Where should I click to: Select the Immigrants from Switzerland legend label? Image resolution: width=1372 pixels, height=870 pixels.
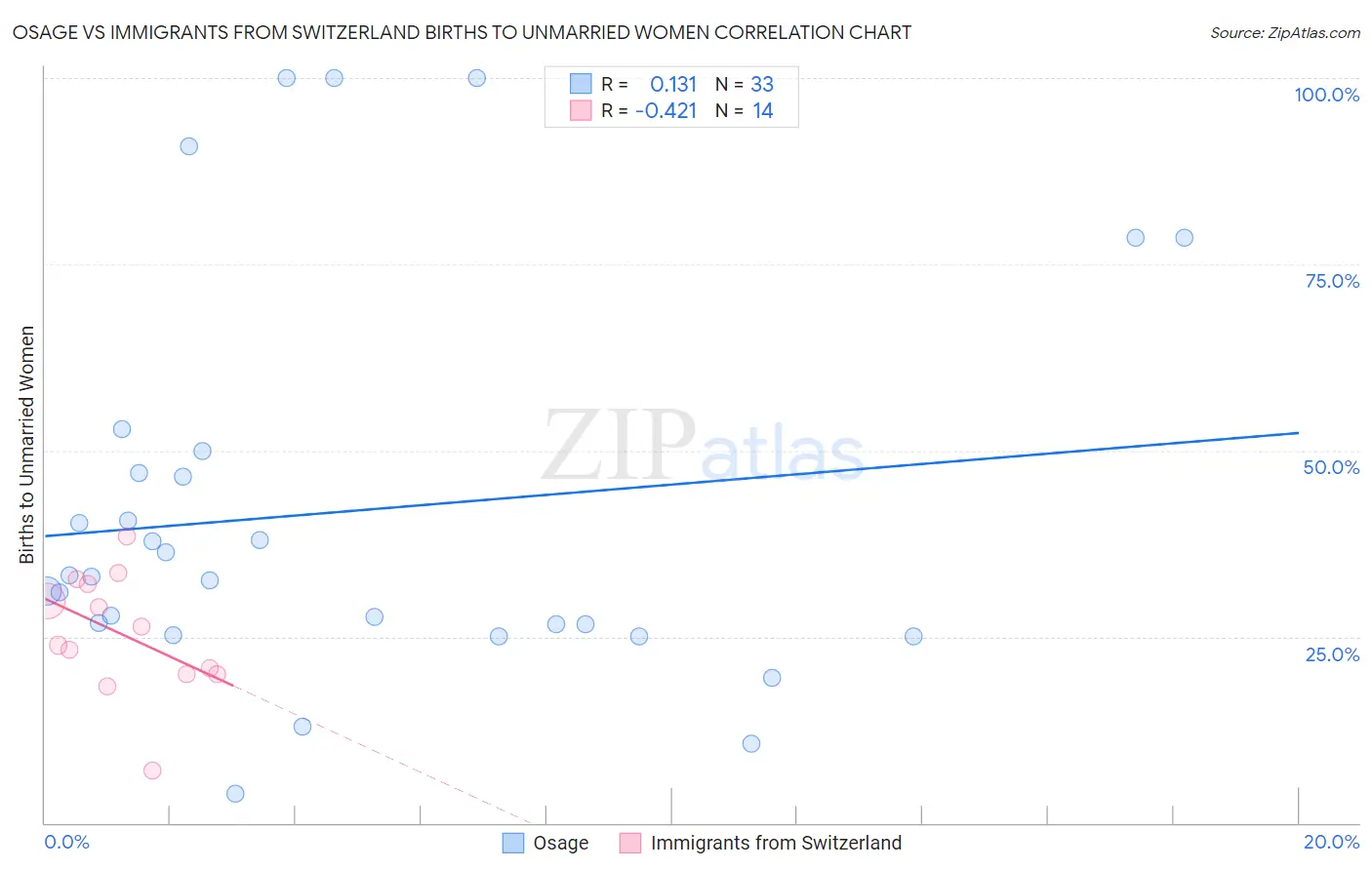[776, 843]
